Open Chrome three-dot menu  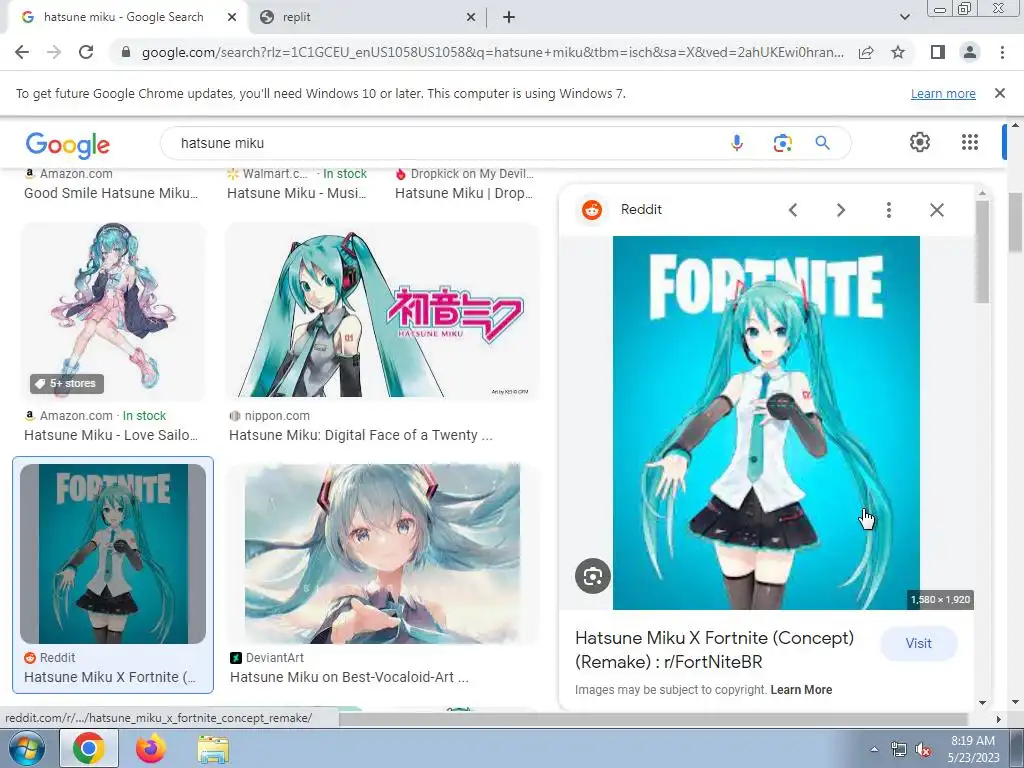pyautogui.click(x=1002, y=52)
